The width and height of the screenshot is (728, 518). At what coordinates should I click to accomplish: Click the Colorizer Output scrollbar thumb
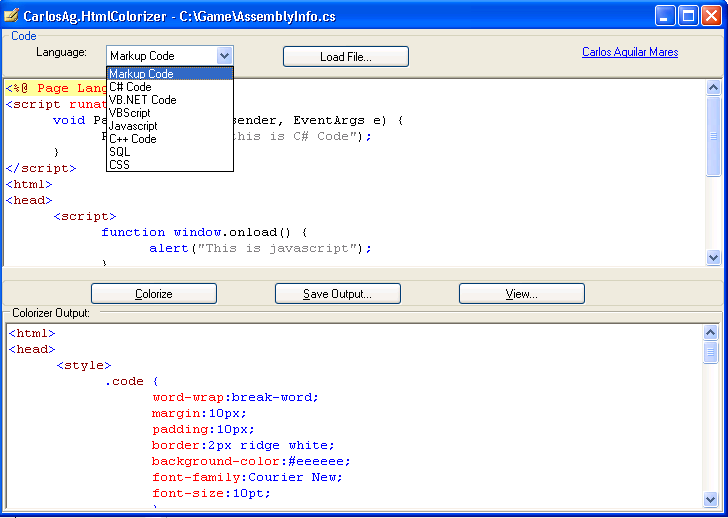click(x=710, y=352)
